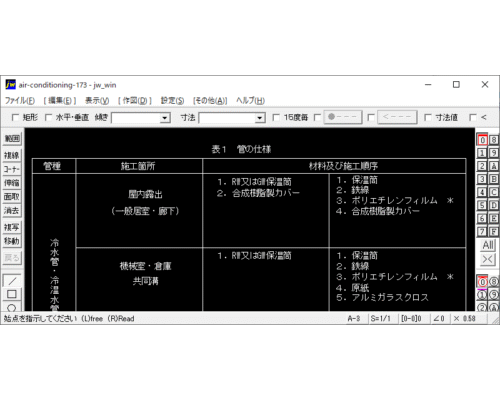Select layer 6 button
Image resolution: width=500 pixels, height=400 pixels.
tap(482, 218)
